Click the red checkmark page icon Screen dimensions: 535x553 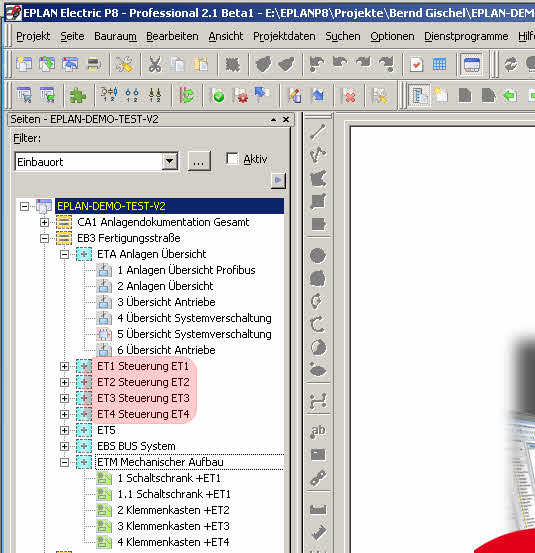pyautogui.click(x=417, y=64)
